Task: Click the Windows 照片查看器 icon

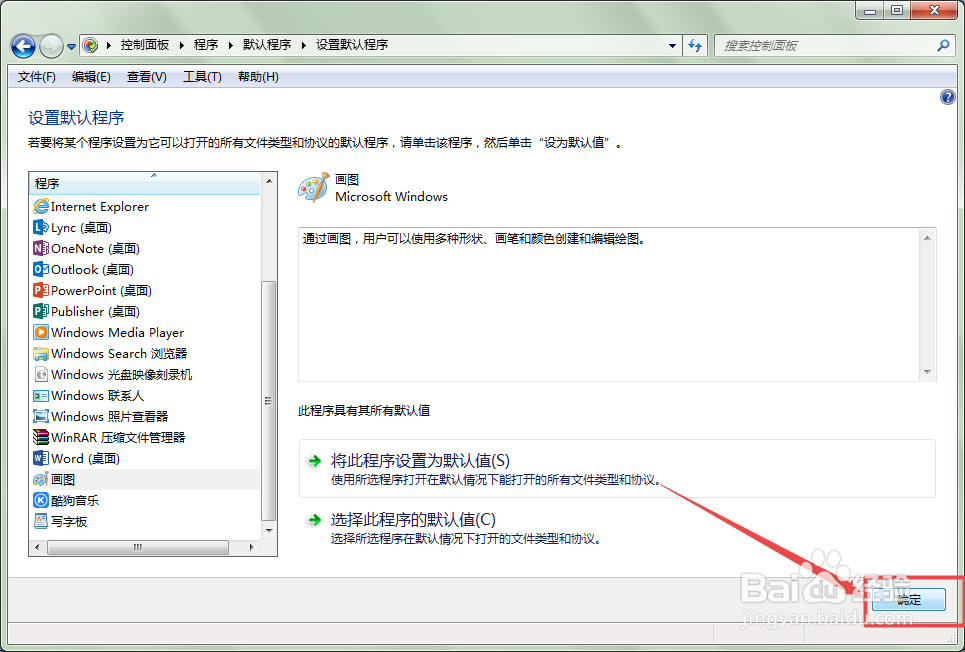Action: tap(41, 416)
